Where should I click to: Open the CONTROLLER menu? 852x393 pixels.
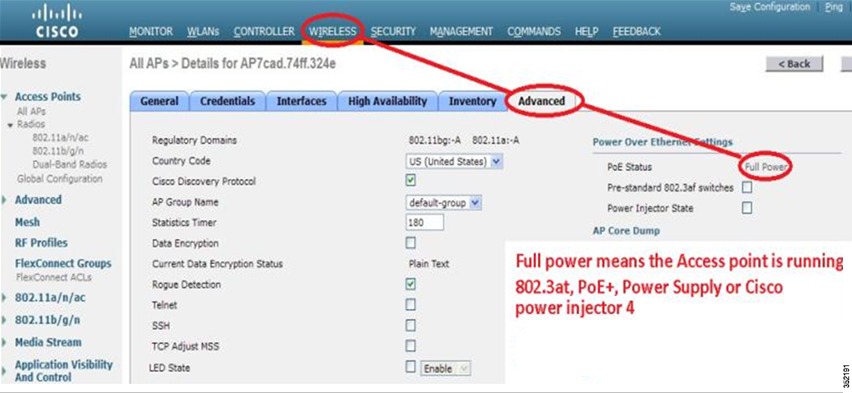pos(264,32)
